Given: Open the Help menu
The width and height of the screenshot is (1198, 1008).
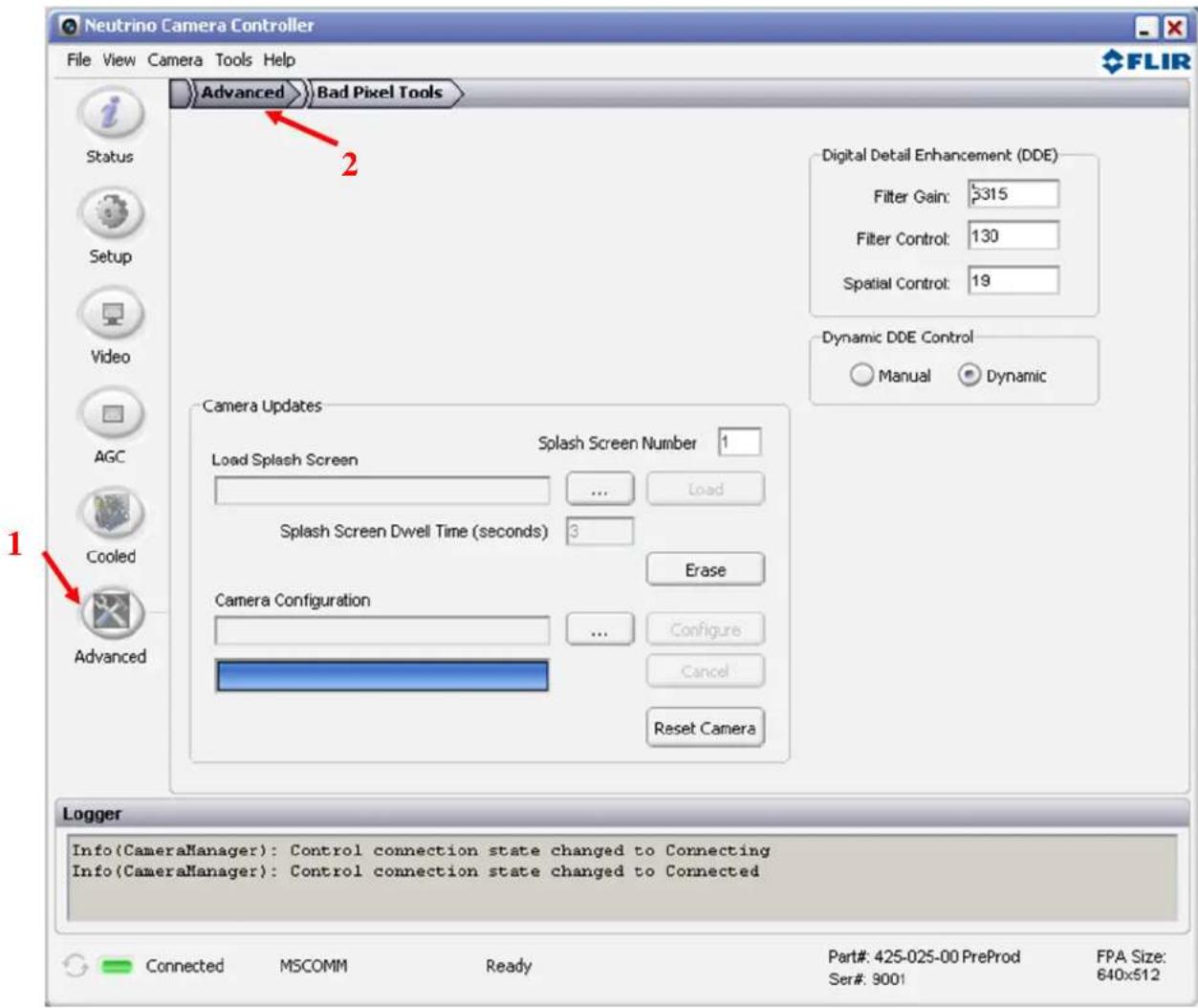Looking at the screenshot, I should coord(279,59).
